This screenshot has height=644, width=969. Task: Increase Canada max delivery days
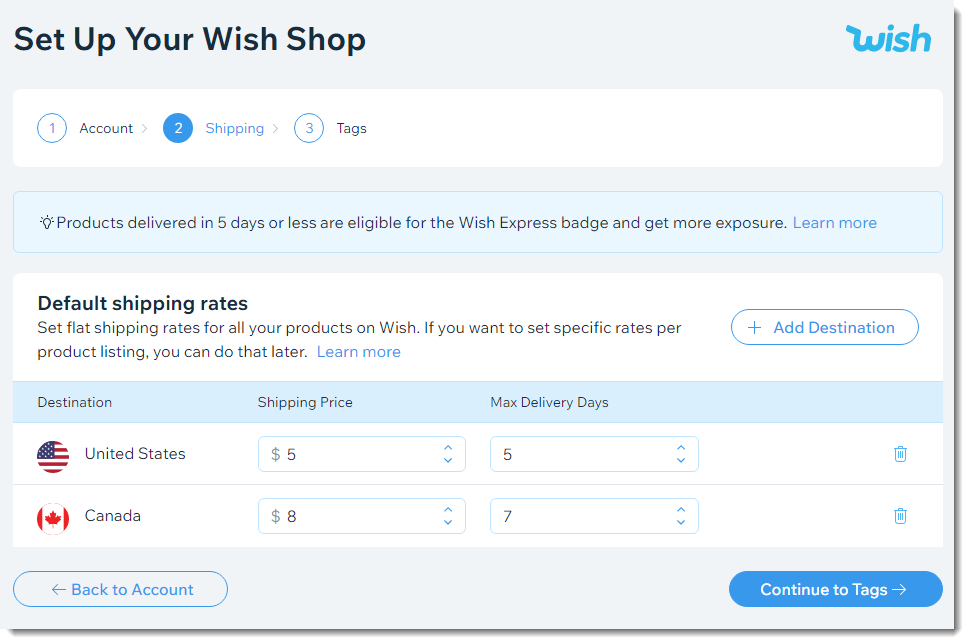pos(680,509)
